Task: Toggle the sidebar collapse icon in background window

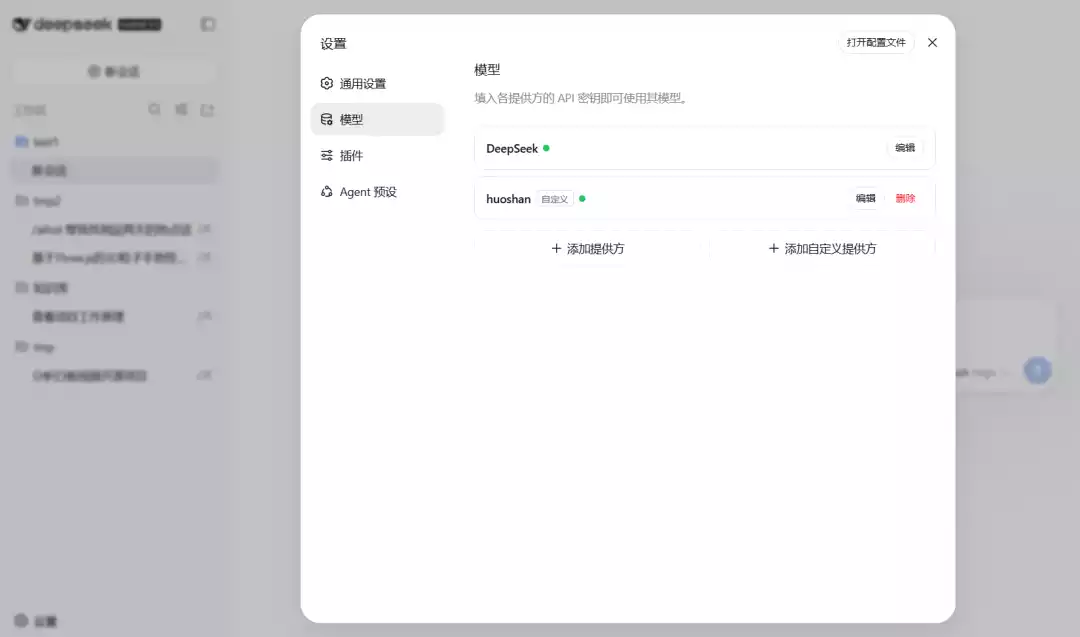Action: click(207, 24)
